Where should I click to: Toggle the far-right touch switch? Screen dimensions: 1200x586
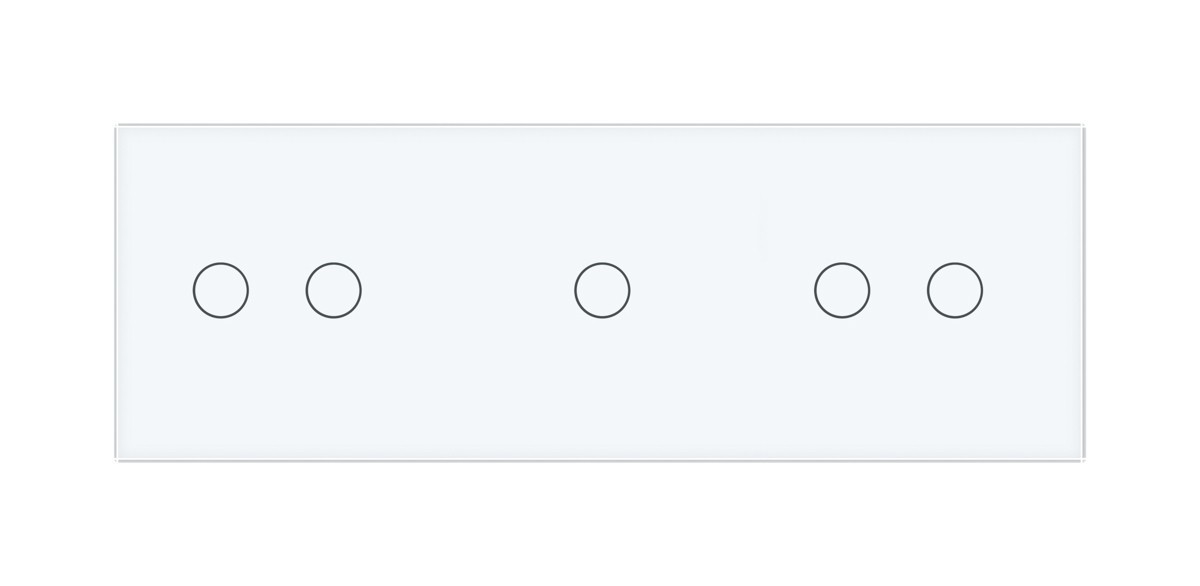tap(955, 291)
